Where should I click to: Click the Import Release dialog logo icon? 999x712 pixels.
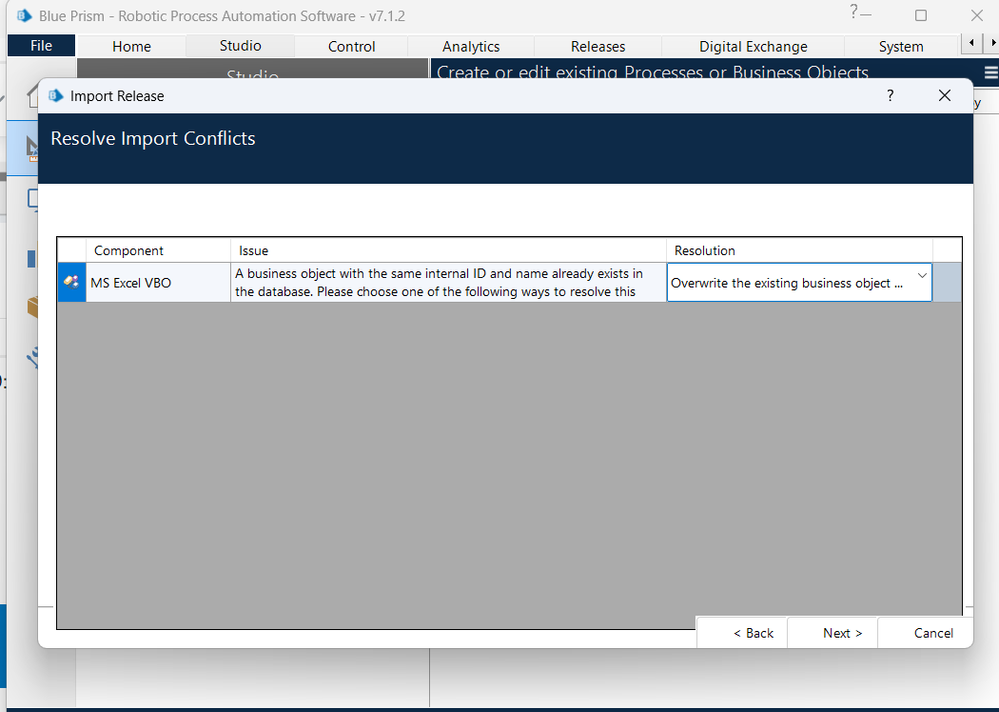(x=56, y=96)
